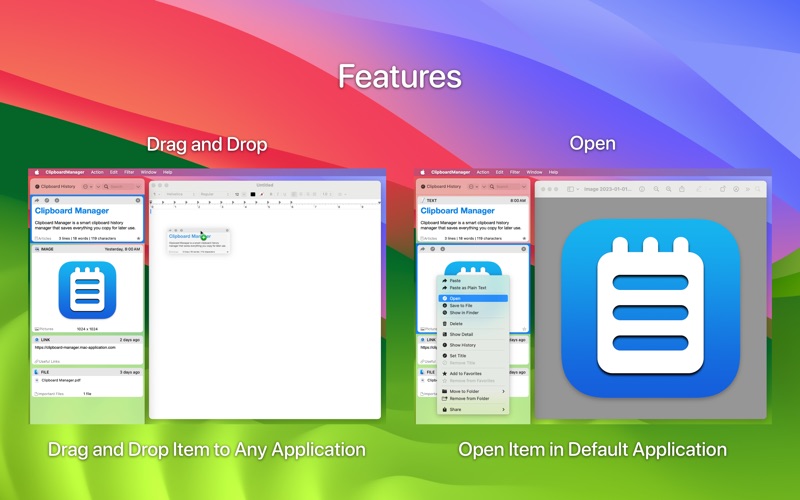Open Action menu in Drag and Drop screenshot

(x=97, y=172)
